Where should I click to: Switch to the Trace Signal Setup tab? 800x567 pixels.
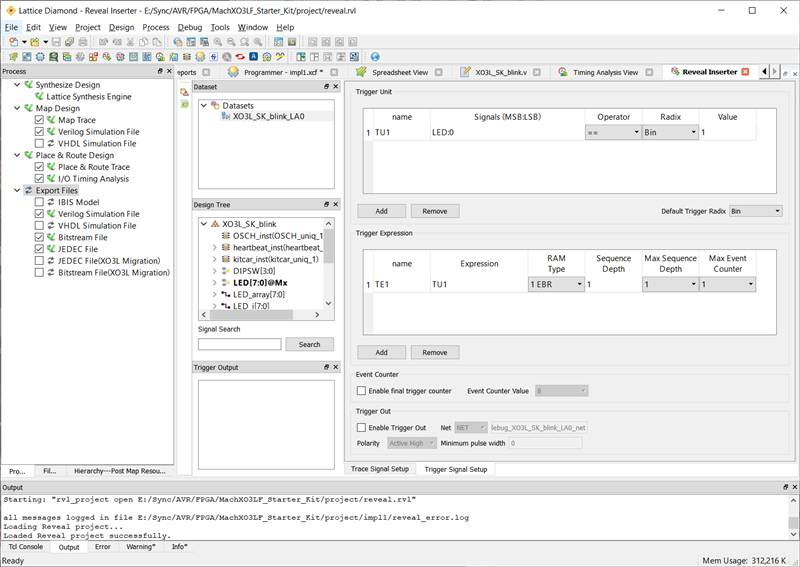(379, 468)
